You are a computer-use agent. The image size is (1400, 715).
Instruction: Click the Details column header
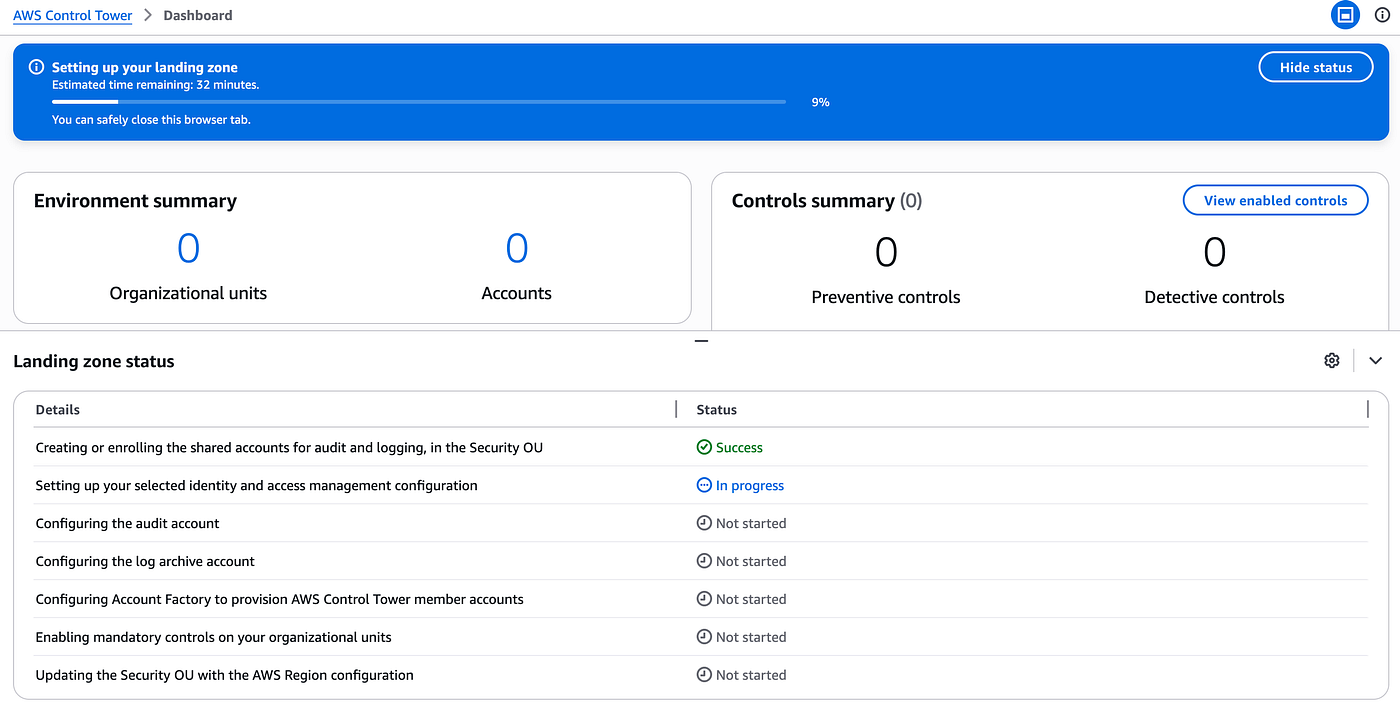pos(58,409)
